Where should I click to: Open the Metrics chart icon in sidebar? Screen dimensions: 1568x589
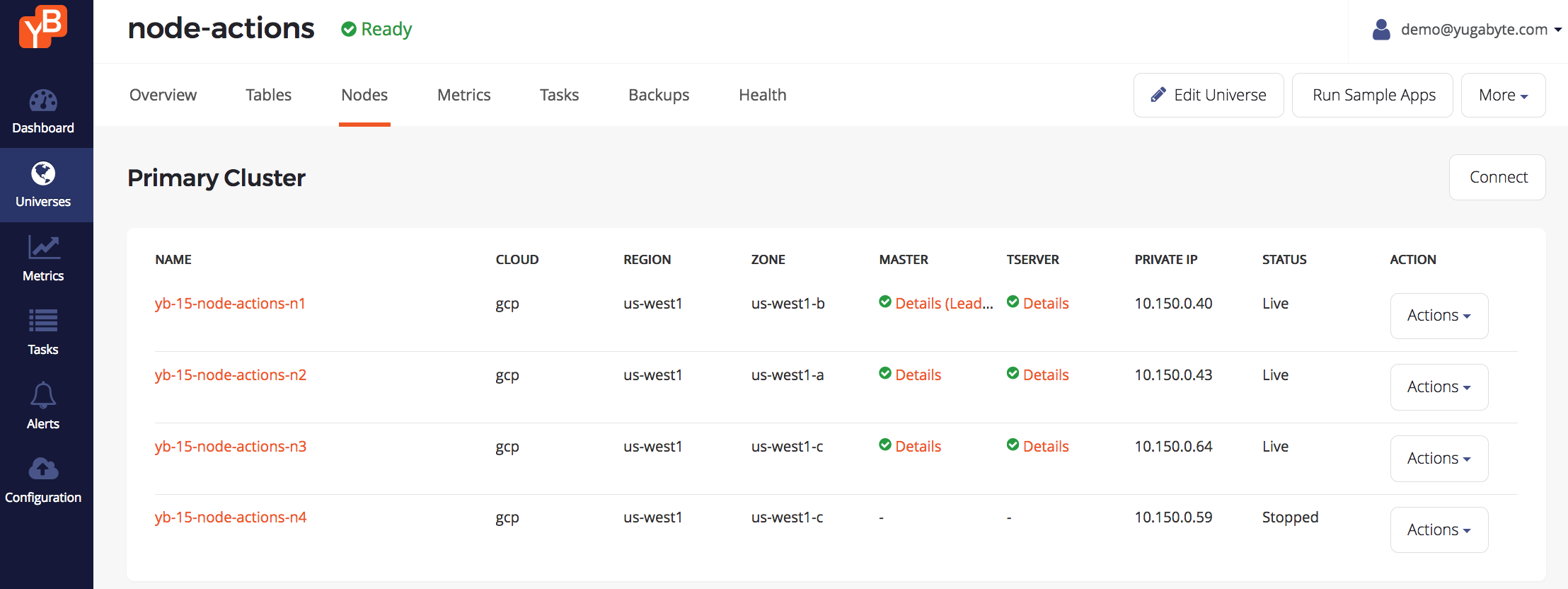[x=43, y=247]
